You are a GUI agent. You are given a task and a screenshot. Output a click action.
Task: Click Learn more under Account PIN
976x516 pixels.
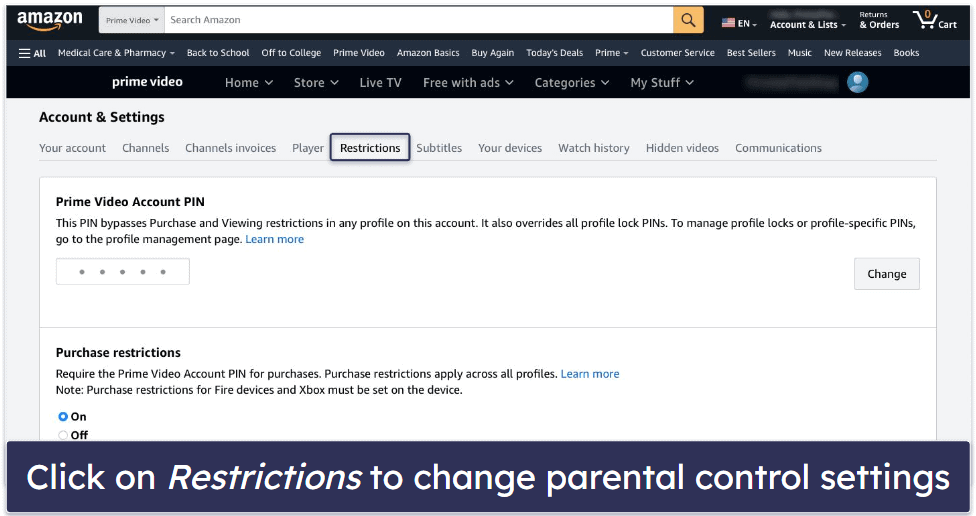tap(275, 239)
